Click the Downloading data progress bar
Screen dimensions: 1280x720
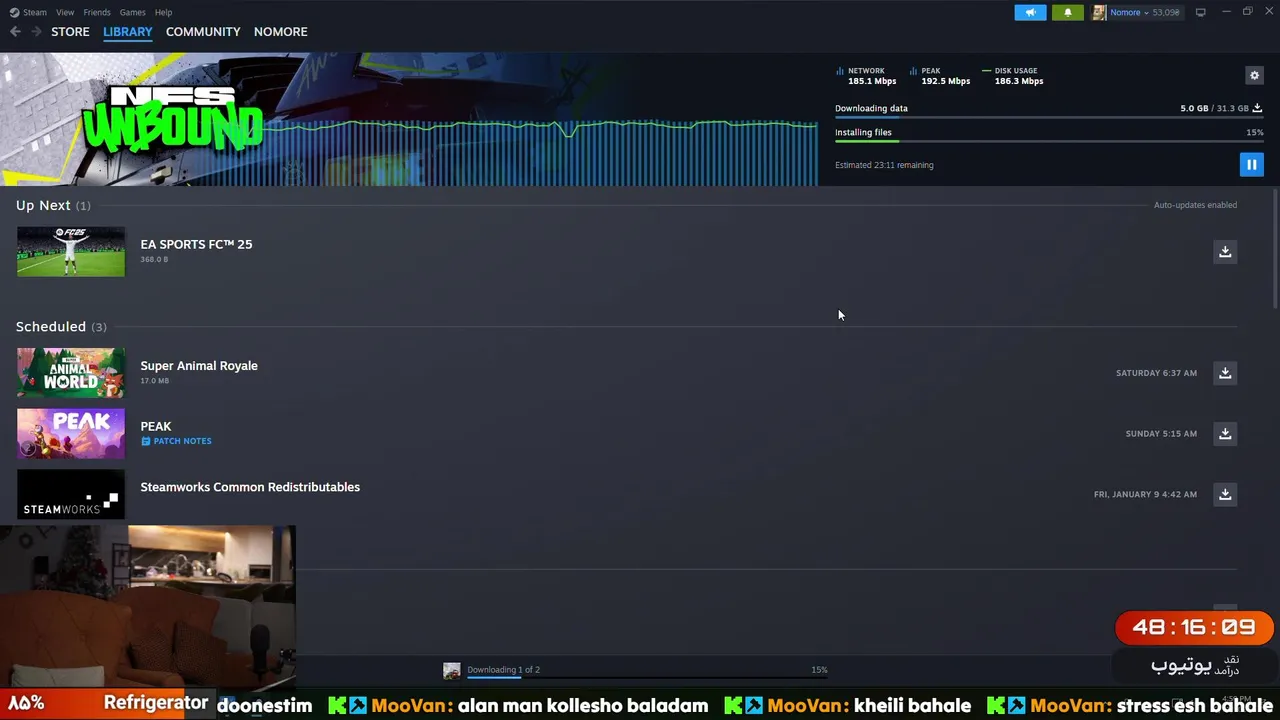click(x=1049, y=118)
